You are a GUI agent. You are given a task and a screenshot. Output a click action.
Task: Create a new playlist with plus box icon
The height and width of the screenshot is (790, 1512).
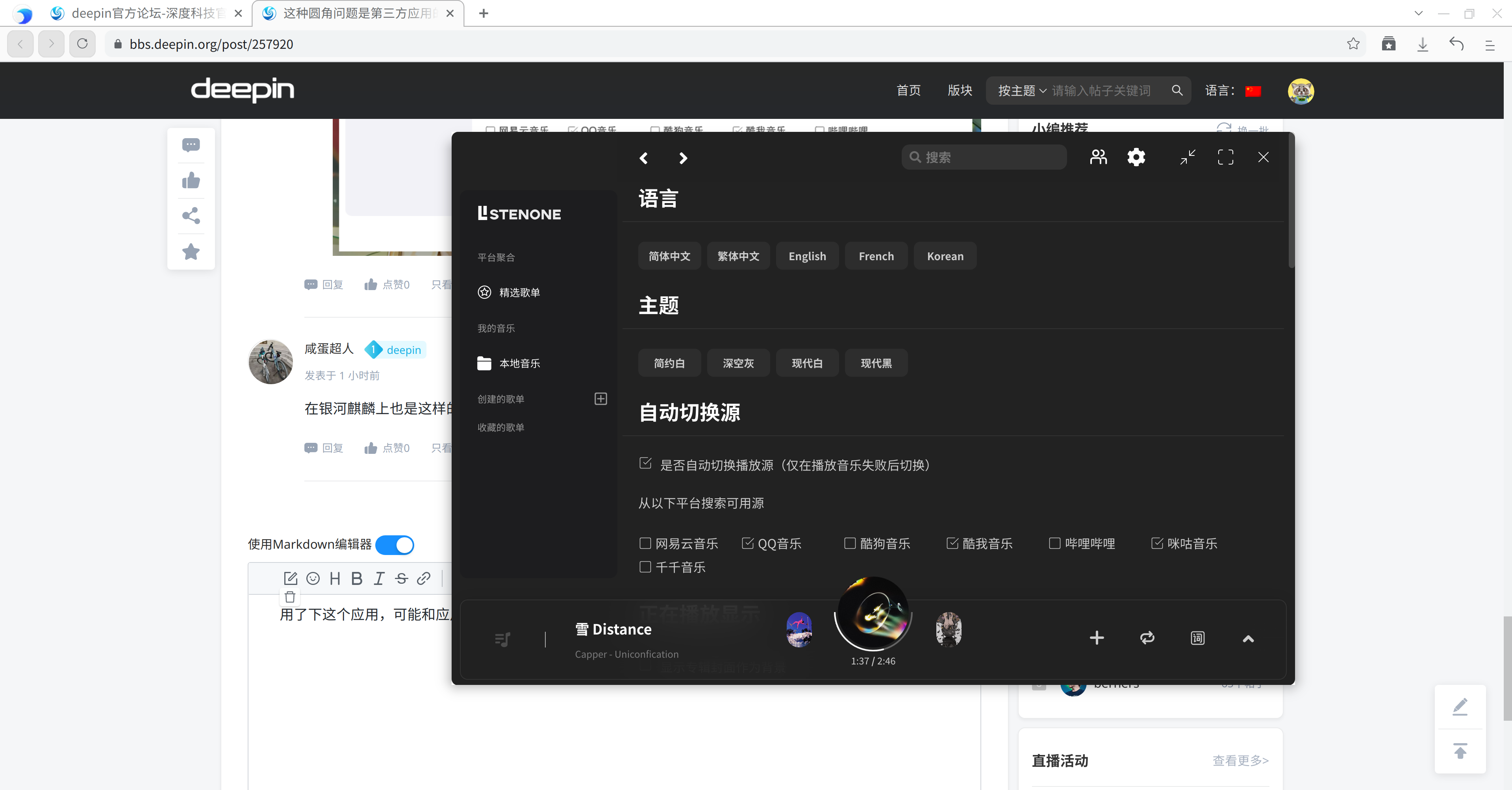tap(600, 399)
